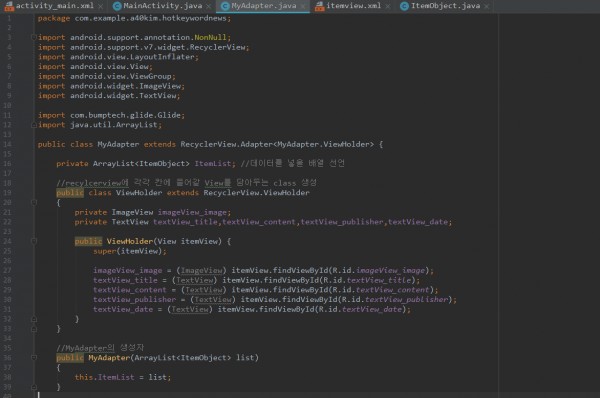Click the recylcerview comment on line 18
The height and width of the screenshot is (398, 600).
click(186, 183)
